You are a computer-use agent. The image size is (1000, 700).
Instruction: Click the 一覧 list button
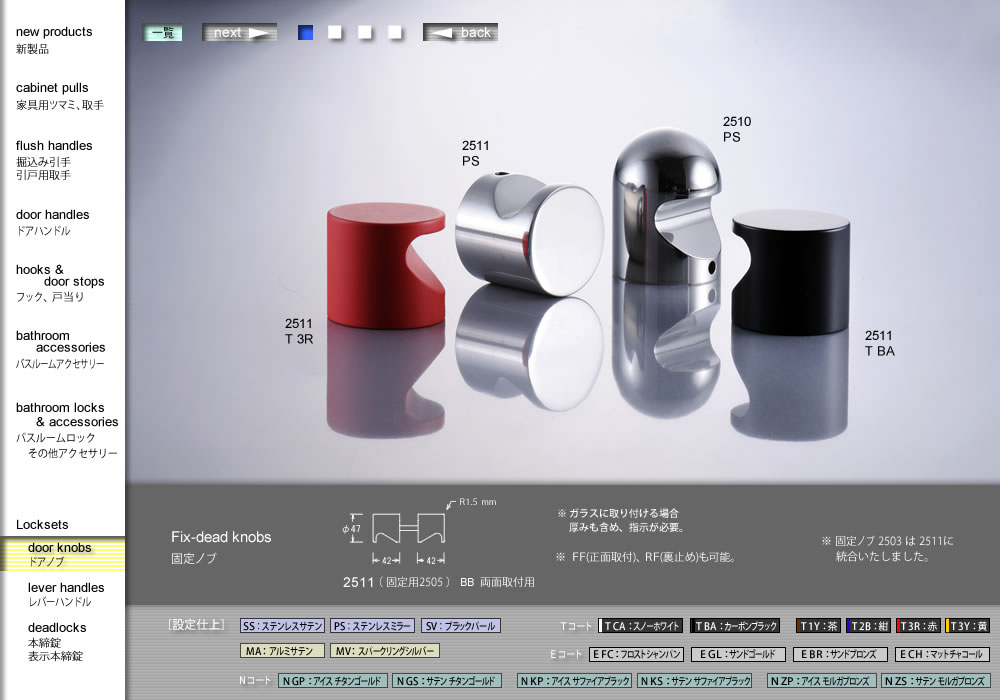(163, 33)
